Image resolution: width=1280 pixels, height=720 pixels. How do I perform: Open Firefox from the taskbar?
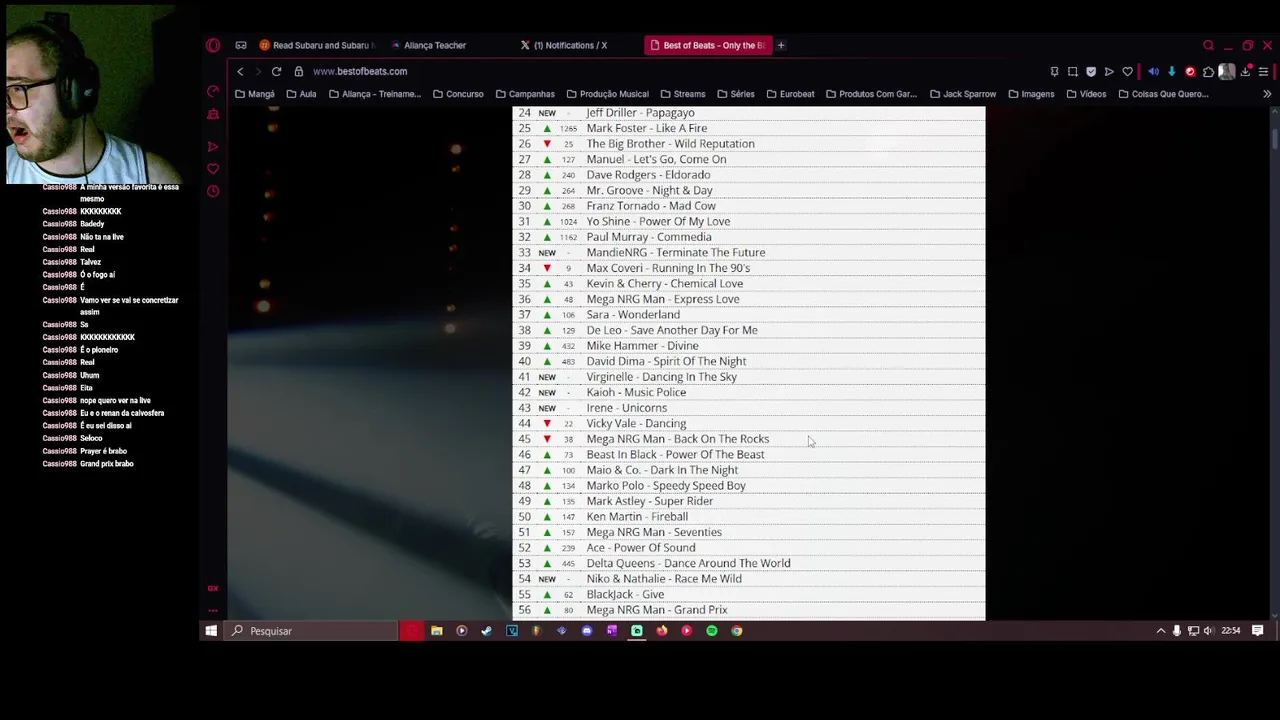[x=662, y=631]
